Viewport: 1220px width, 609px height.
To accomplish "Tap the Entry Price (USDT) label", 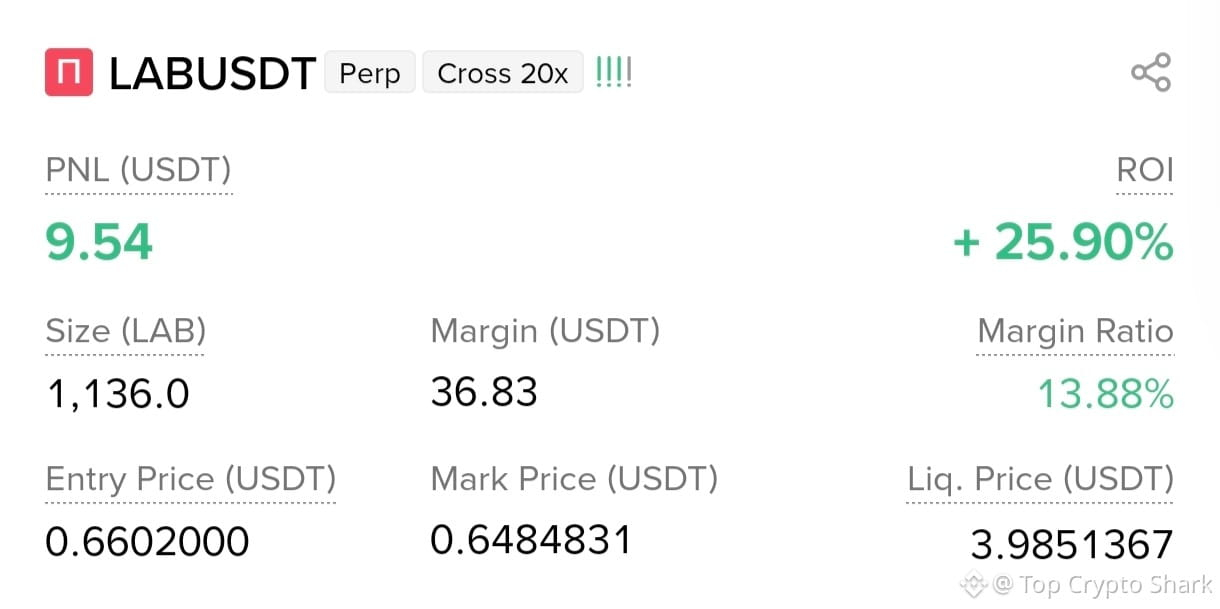I will (x=191, y=479).
